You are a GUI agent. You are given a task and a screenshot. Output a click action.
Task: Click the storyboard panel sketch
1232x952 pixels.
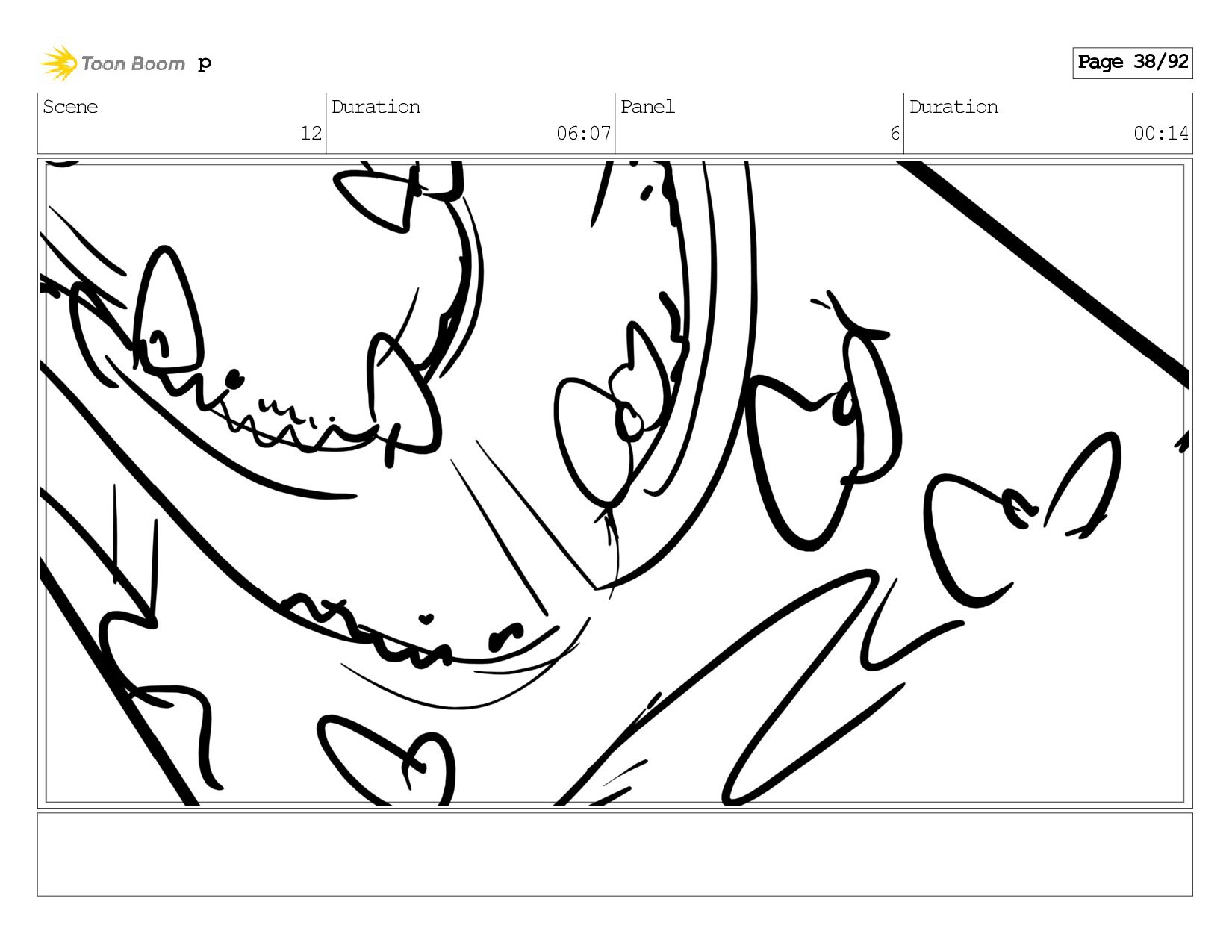point(615,483)
